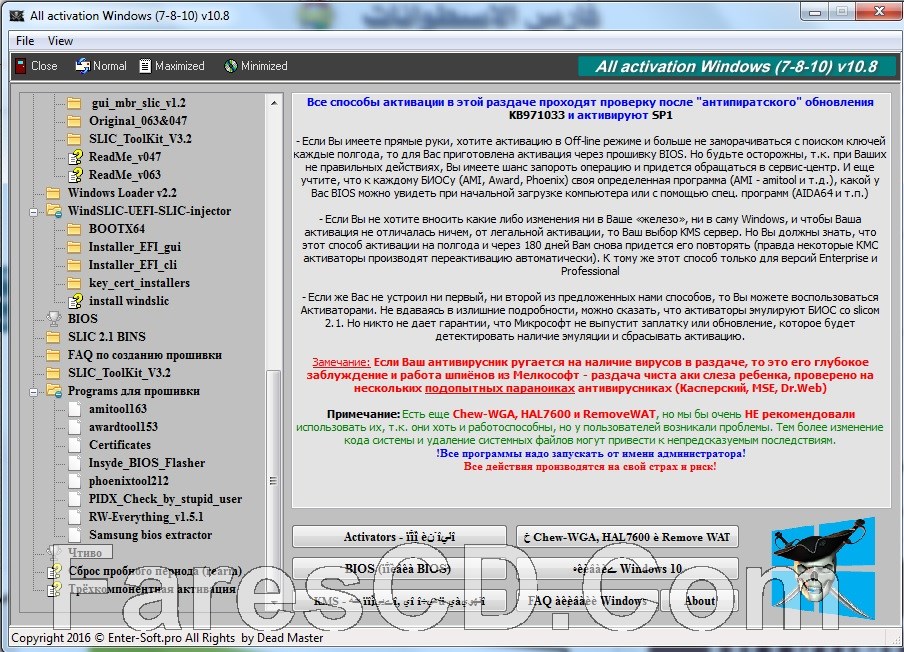Image resolution: width=904 pixels, height=652 pixels.
Task: Click the BOOTX64 folder icon
Action: click(x=74, y=229)
